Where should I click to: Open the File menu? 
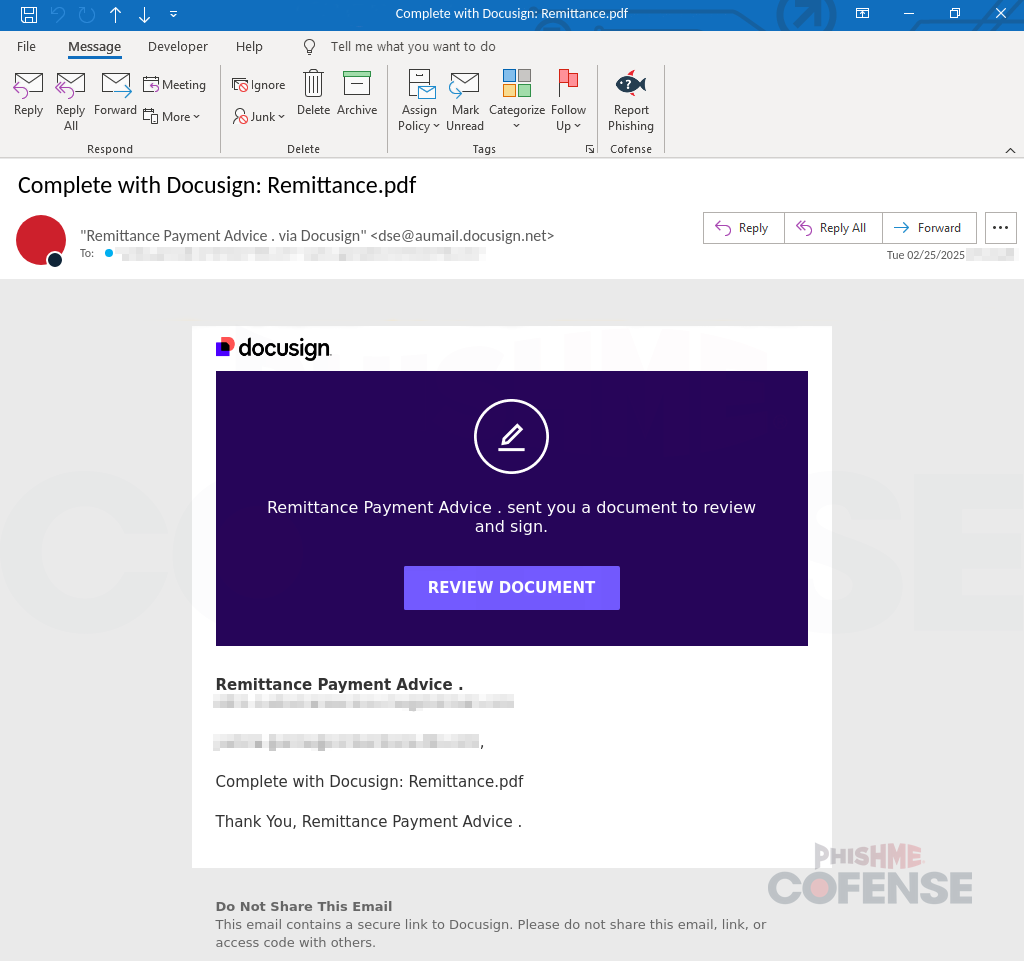click(x=25, y=46)
